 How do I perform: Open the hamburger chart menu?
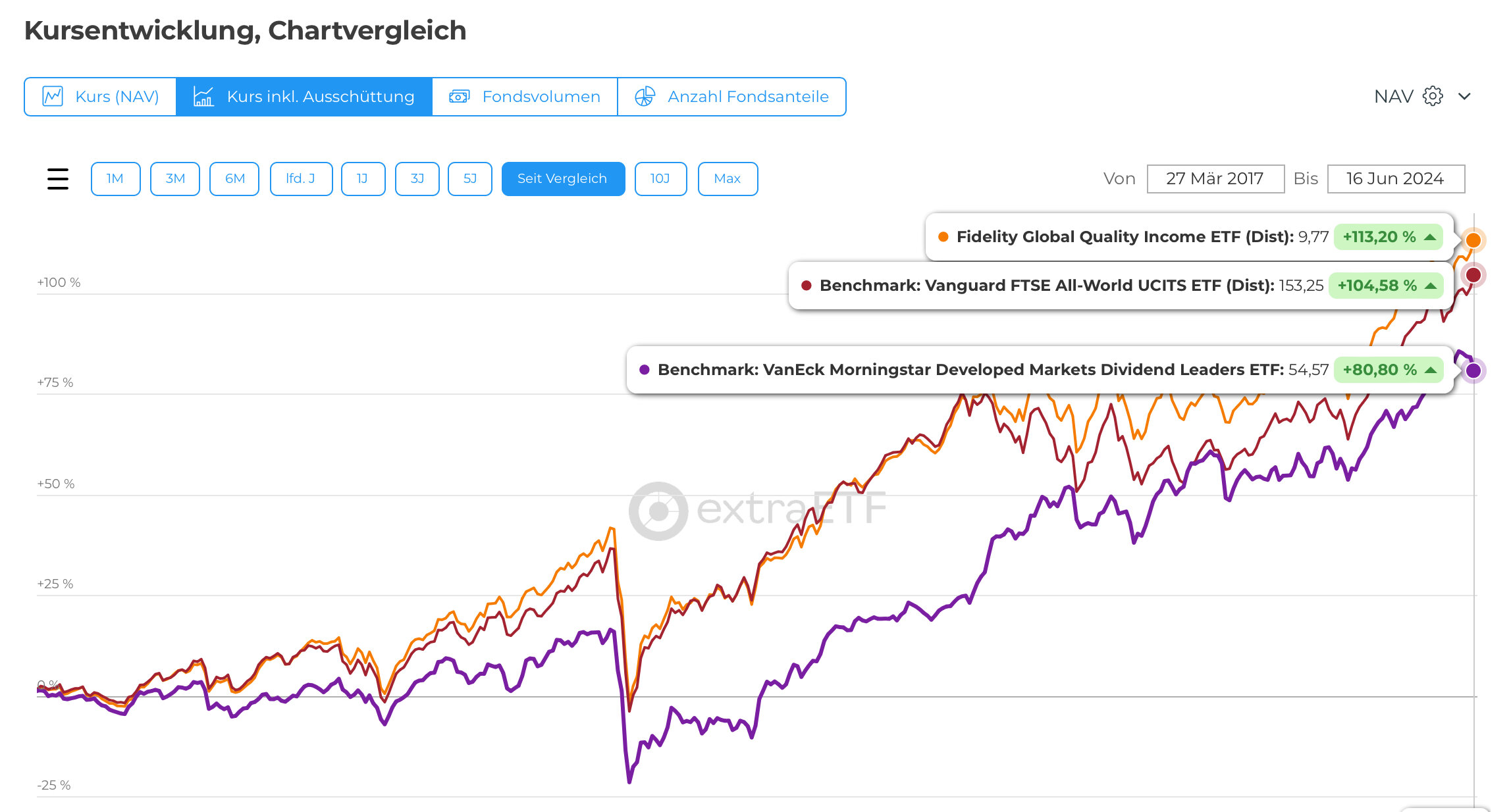pos(58,179)
